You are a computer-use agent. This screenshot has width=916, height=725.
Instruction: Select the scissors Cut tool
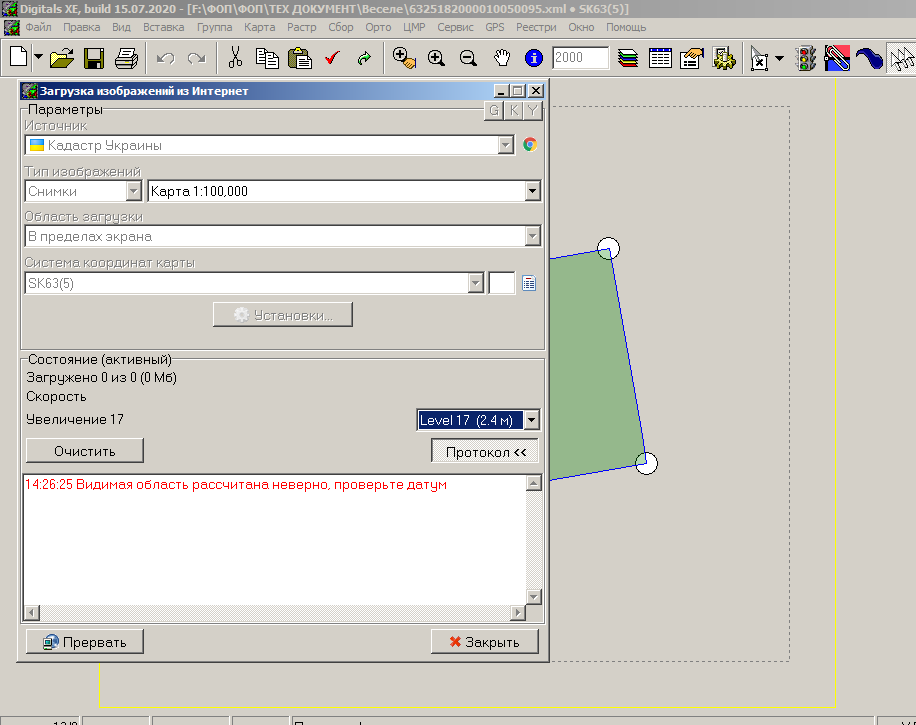(x=235, y=58)
